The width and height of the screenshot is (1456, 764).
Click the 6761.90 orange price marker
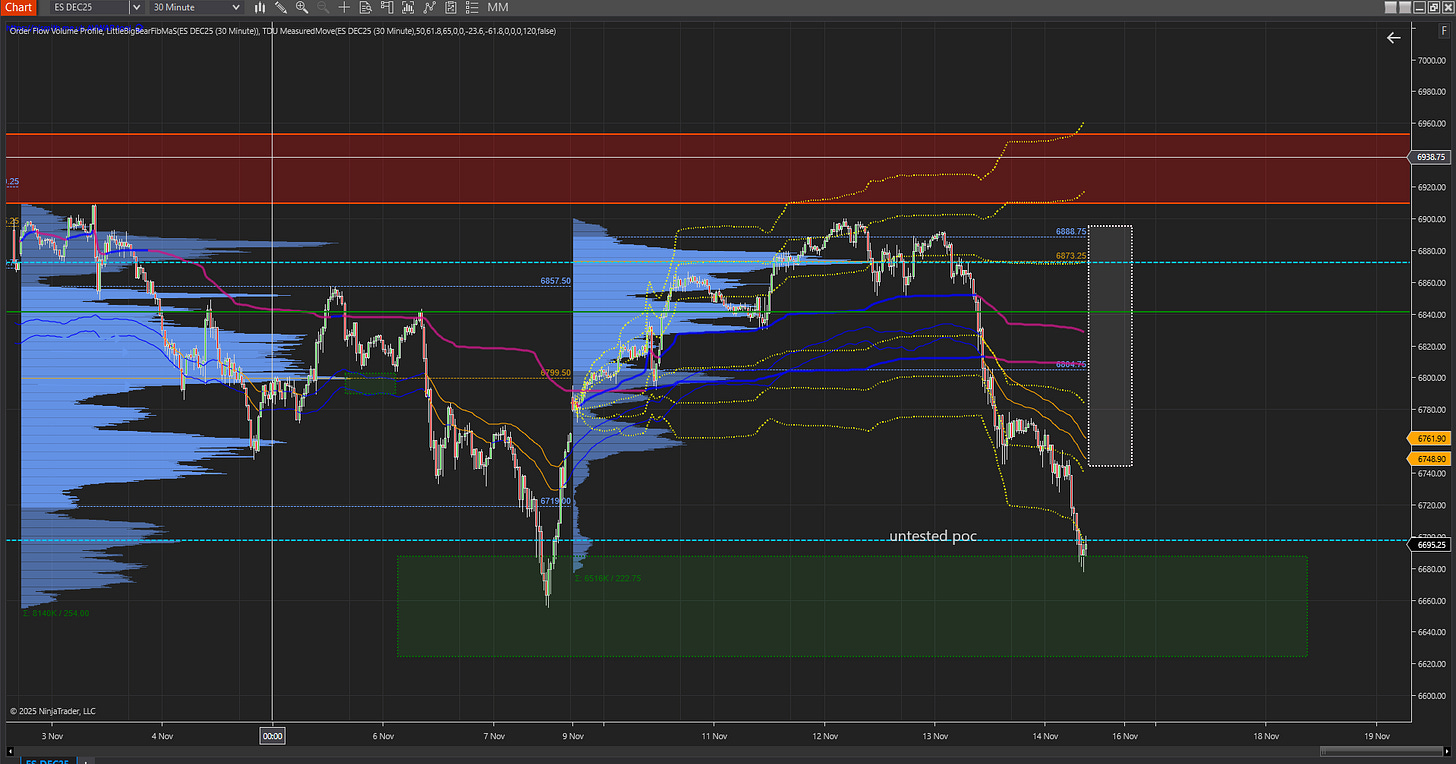click(x=1431, y=438)
